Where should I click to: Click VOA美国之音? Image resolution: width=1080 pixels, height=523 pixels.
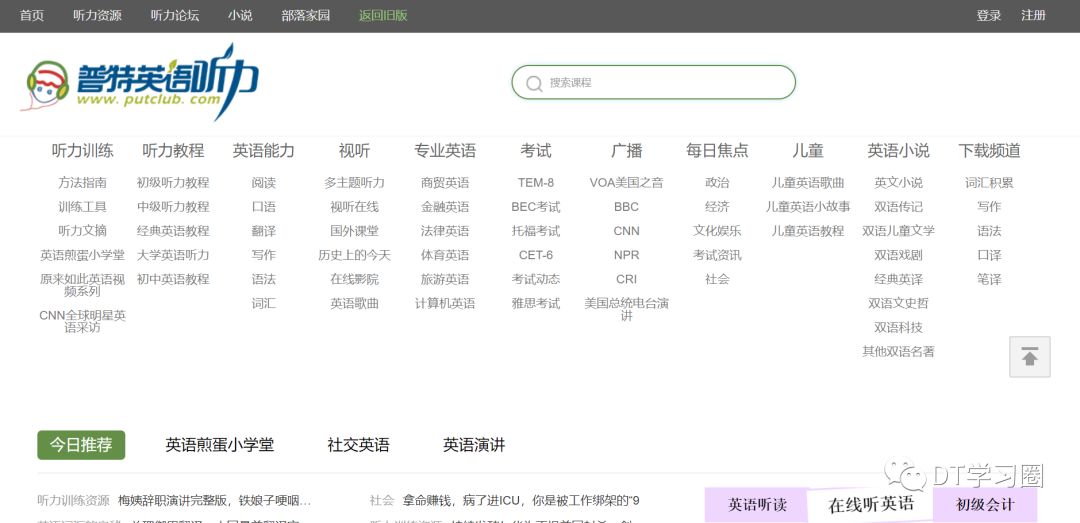627,183
